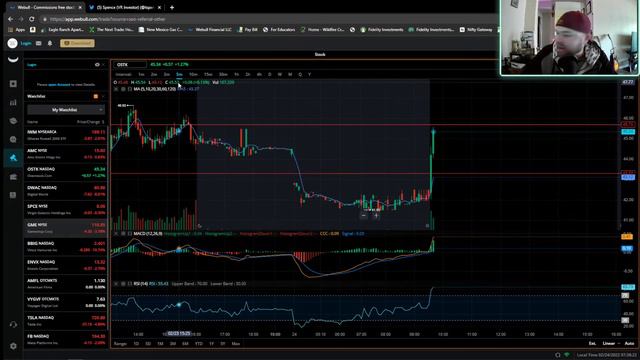Open the support headset icon
This screenshot has width=640, height=360.
(x=13, y=325)
